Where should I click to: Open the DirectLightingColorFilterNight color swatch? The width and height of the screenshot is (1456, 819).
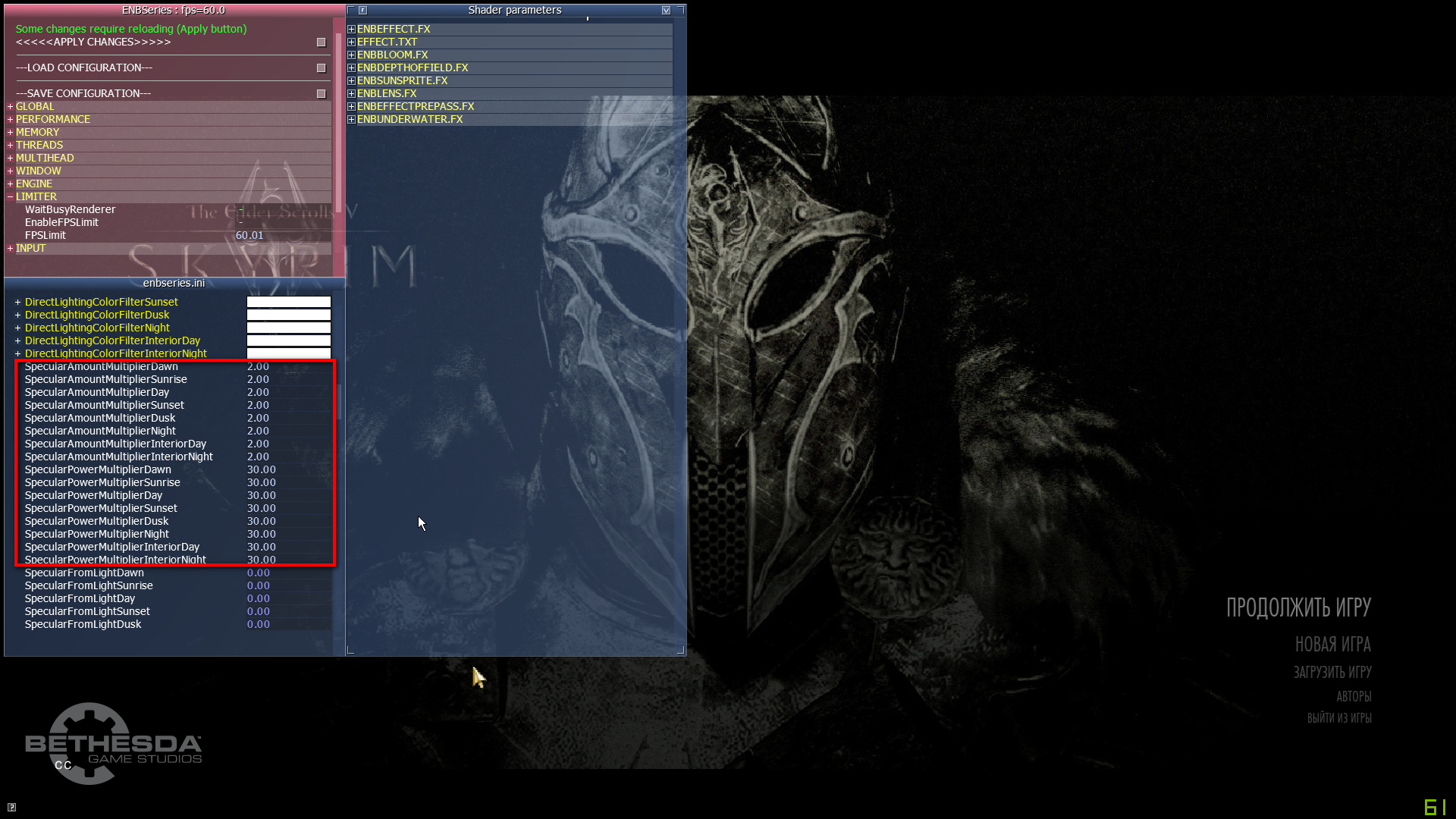[289, 328]
